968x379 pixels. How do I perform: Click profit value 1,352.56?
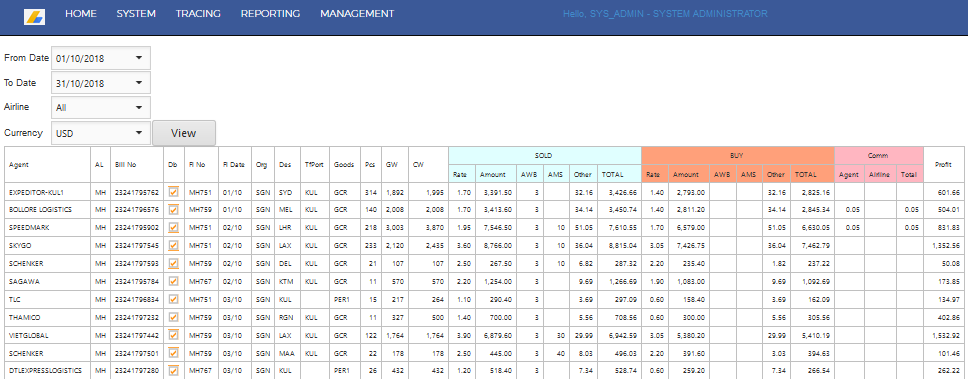945,245
